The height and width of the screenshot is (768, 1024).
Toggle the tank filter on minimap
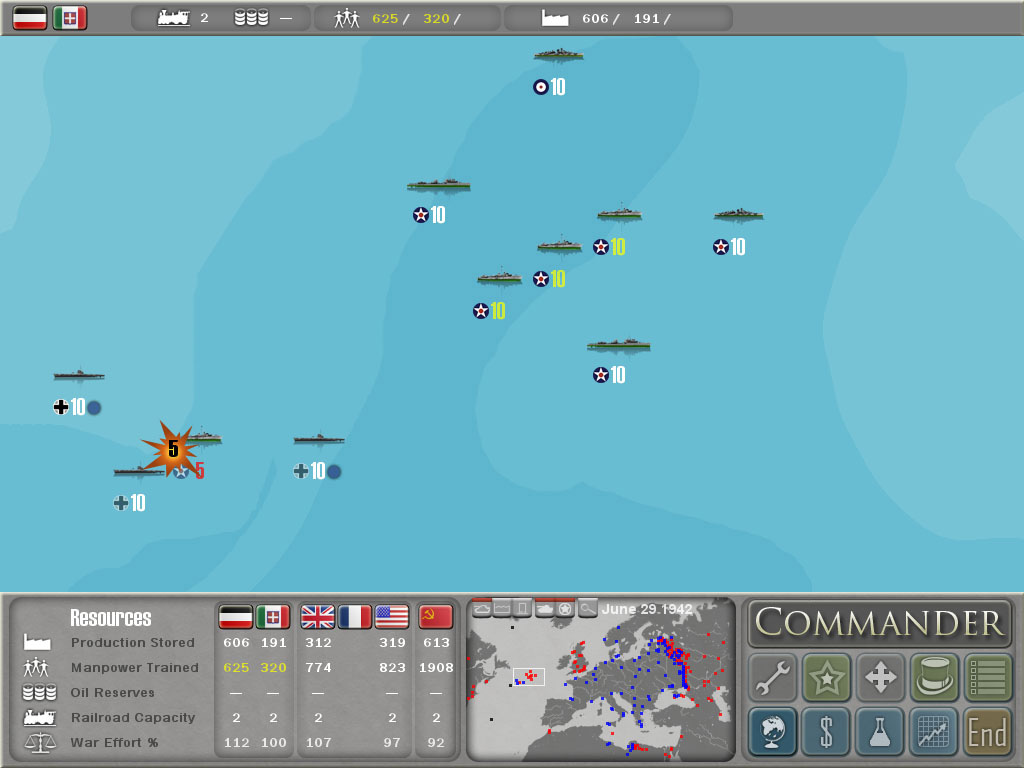[x=545, y=608]
